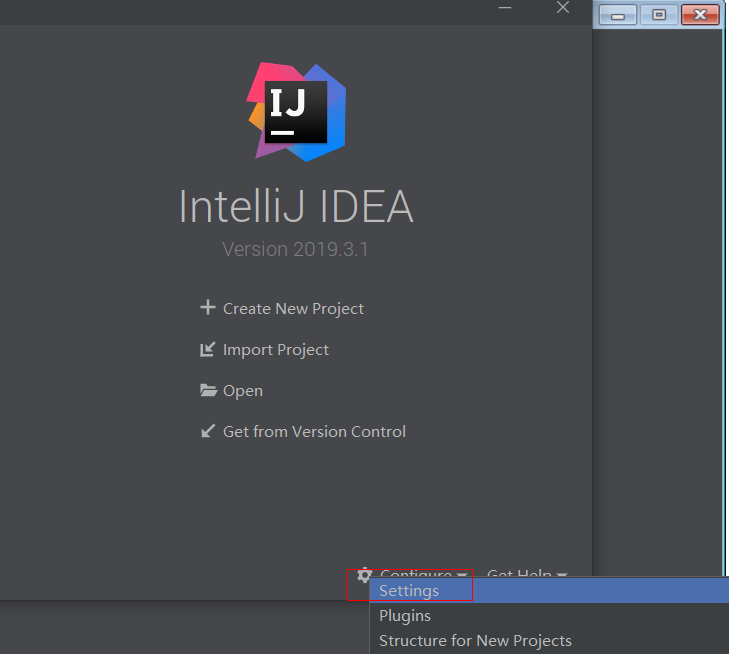This screenshot has width=729, height=654.
Task: Choose the Open text link
Action: 243,391
